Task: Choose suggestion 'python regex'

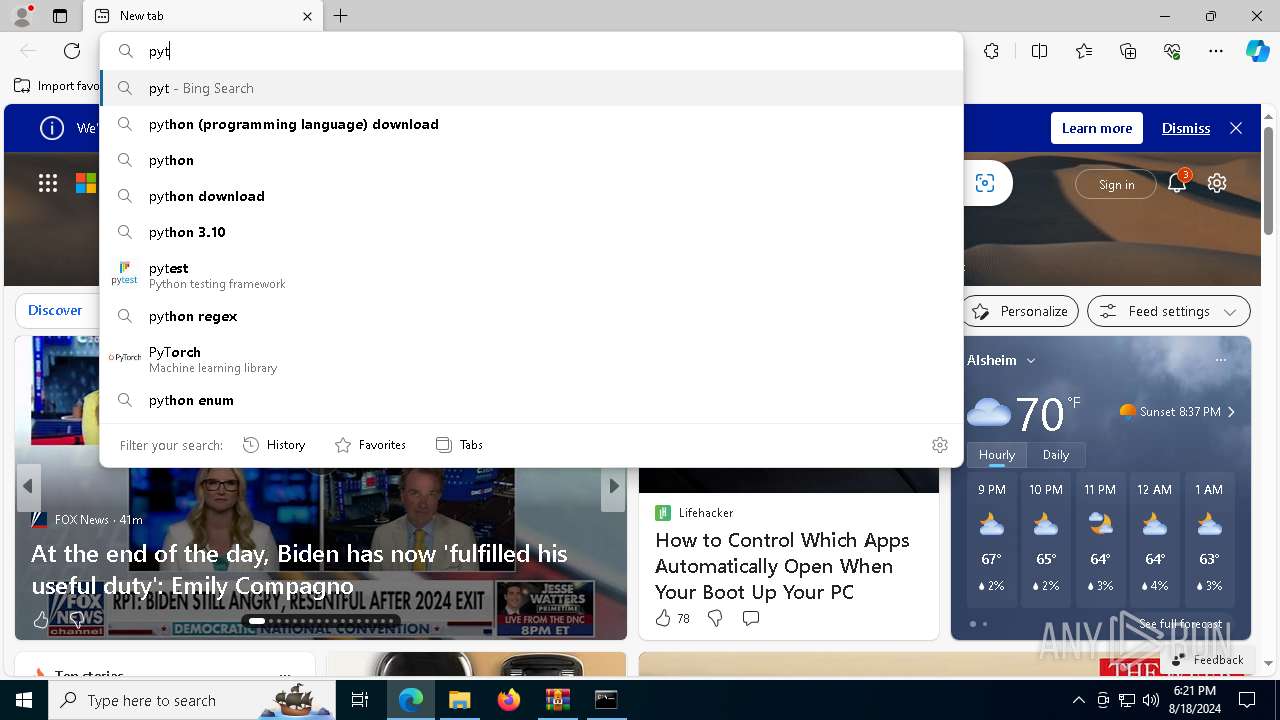Action: [x=532, y=316]
